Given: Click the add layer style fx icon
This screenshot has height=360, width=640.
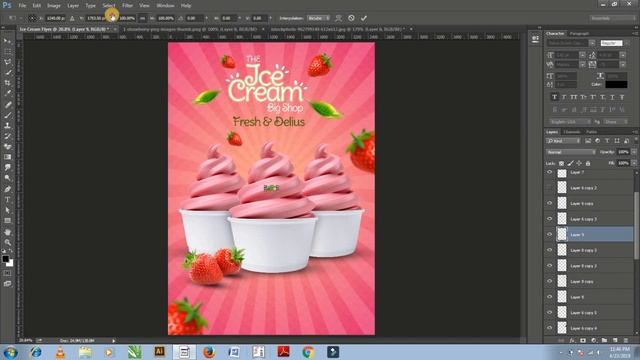Looking at the screenshot, I should coord(572,340).
